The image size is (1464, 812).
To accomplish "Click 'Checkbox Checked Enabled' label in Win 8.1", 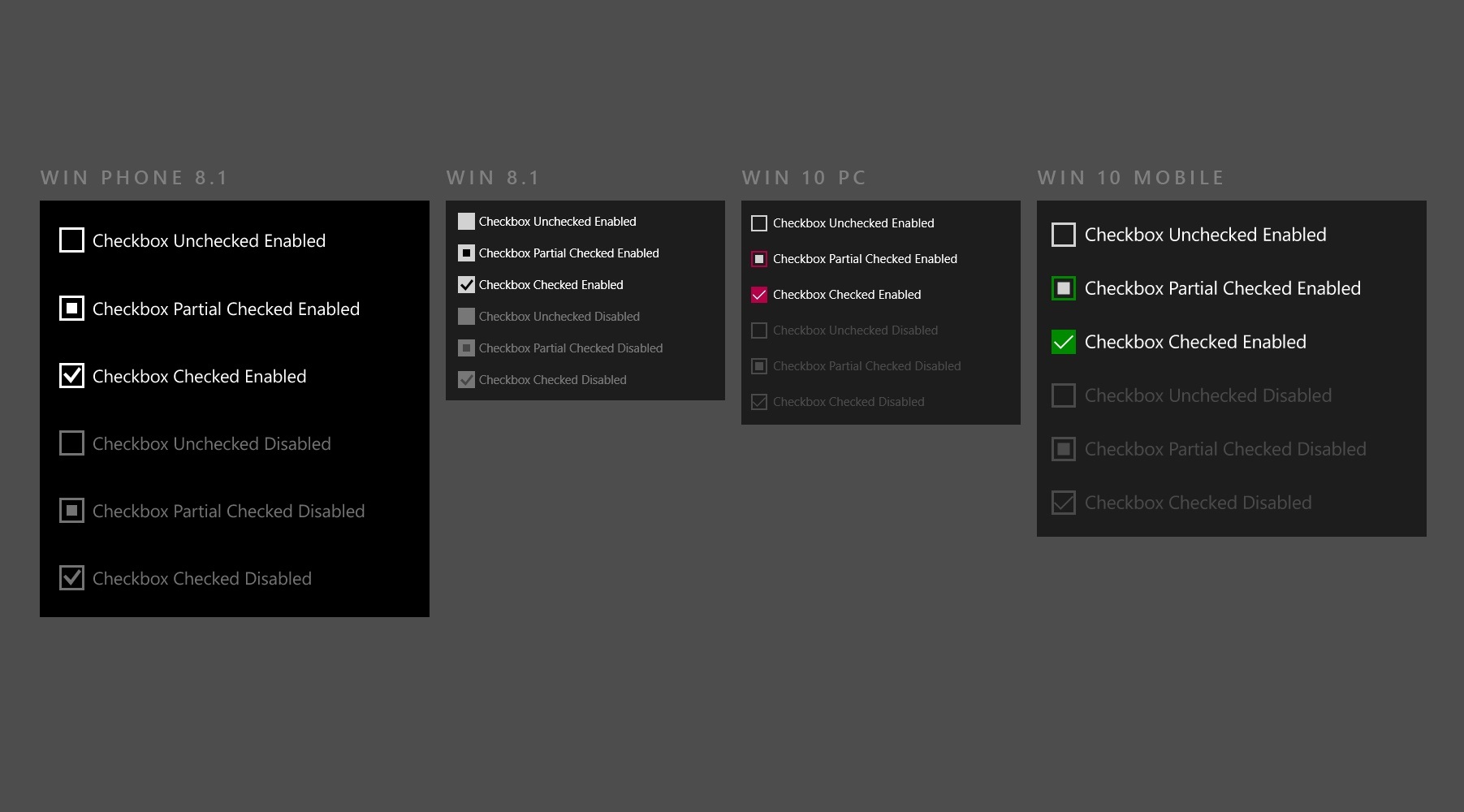I will click(x=551, y=285).
